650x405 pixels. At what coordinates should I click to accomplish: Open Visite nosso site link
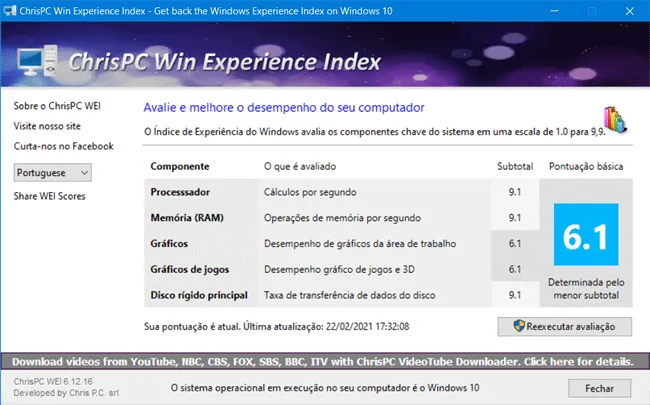click(x=47, y=126)
